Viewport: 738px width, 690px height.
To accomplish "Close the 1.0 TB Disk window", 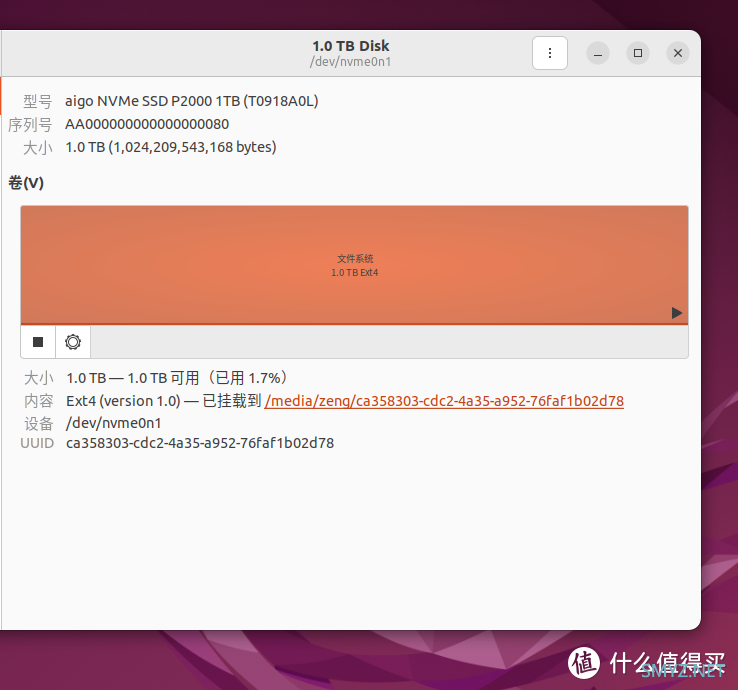I will [x=678, y=53].
